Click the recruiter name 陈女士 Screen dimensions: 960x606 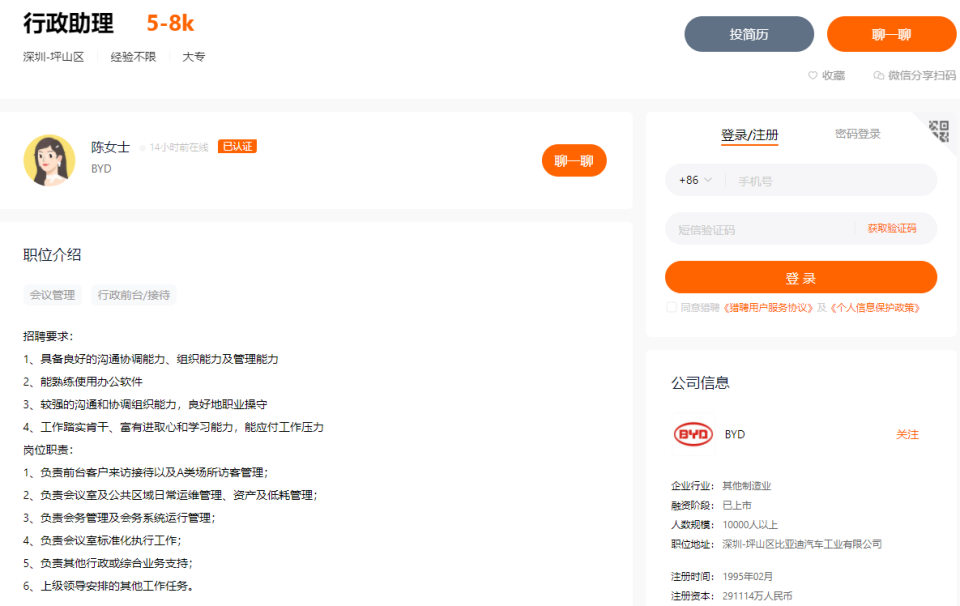tap(110, 147)
